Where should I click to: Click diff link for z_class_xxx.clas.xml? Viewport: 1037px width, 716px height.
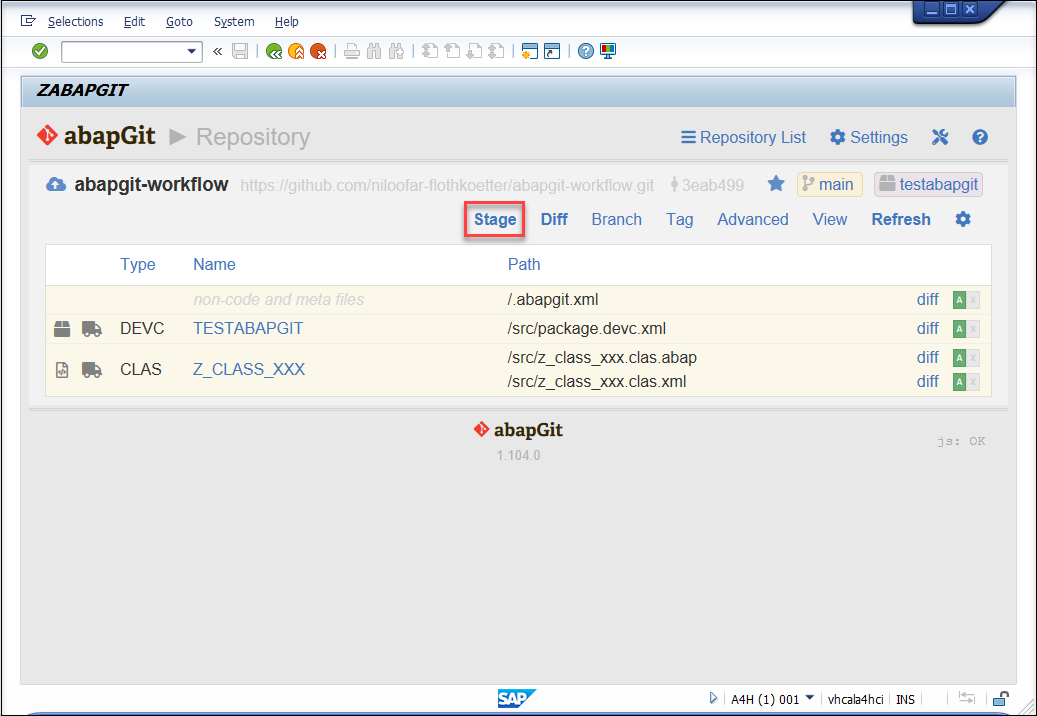pos(927,381)
